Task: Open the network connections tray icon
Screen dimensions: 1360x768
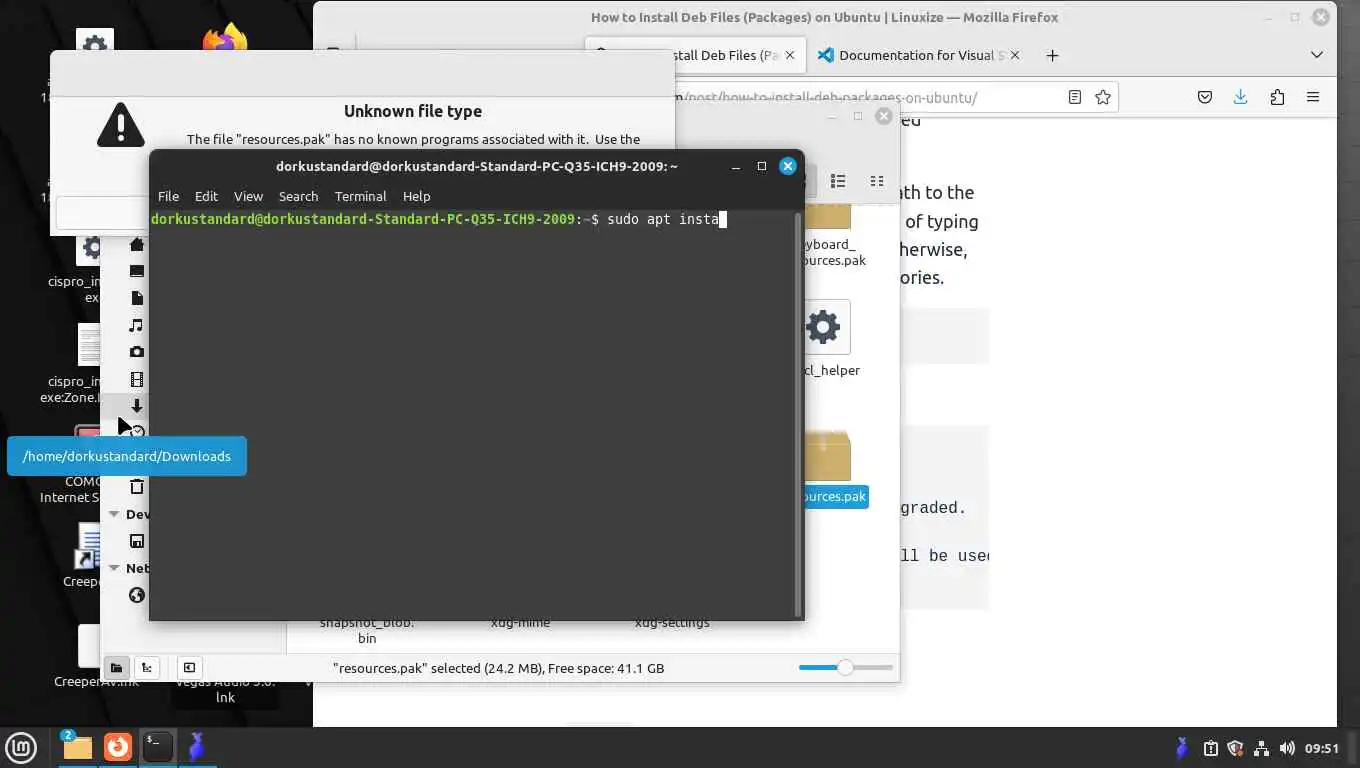Action: tap(1261, 748)
